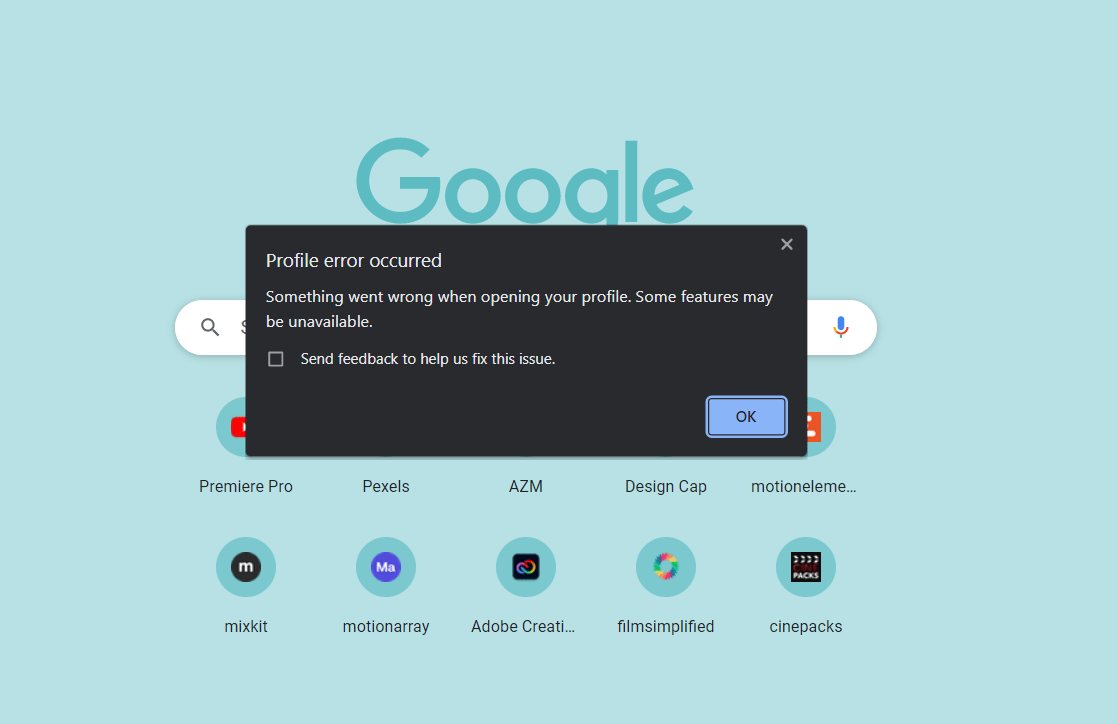Click the magnifying glass search icon
1117x724 pixels.
(x=210, y=327)
